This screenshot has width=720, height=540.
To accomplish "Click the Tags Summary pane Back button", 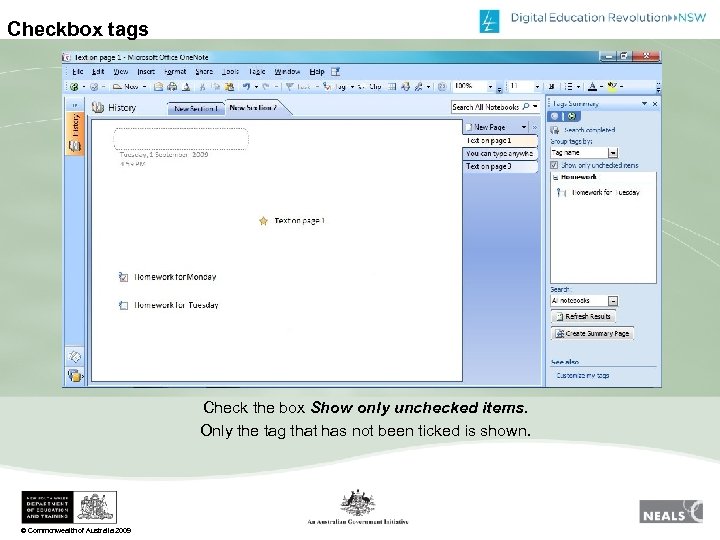I will [555, 116].
